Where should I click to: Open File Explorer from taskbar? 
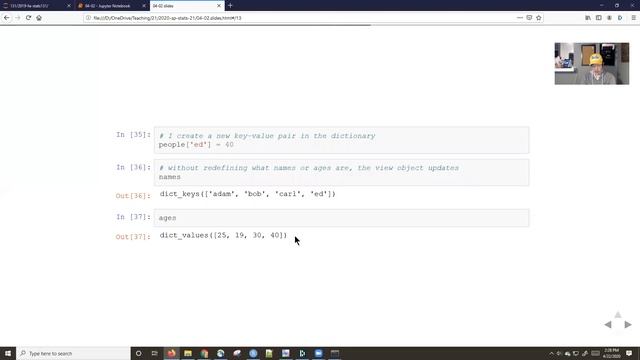coord(188,353)
